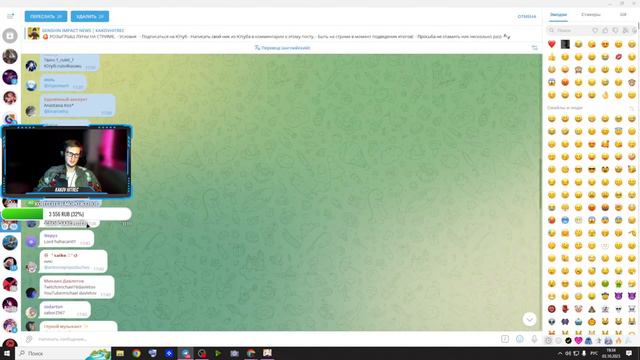The height and width of the screenshot is (360, 640).
Task: Insert the kiss lips emoji
Action: pos(618,57)
